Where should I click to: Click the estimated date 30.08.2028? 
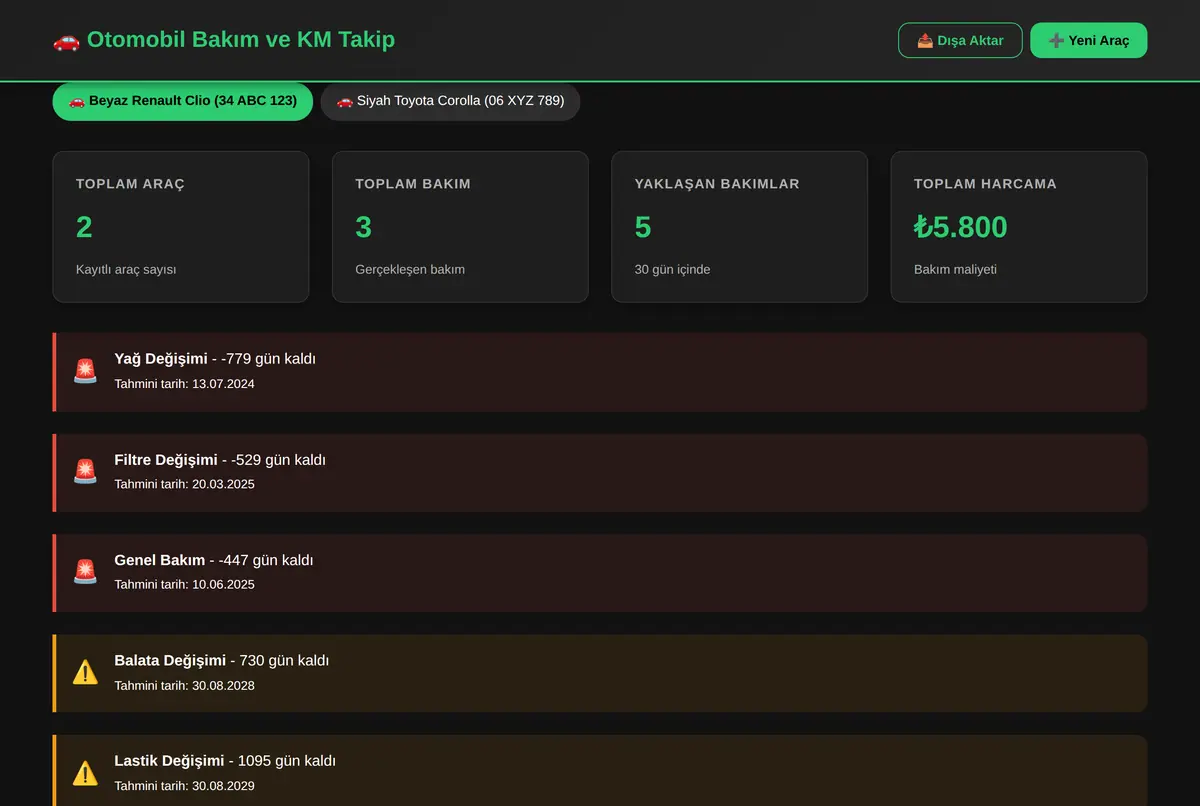(223, 685)
